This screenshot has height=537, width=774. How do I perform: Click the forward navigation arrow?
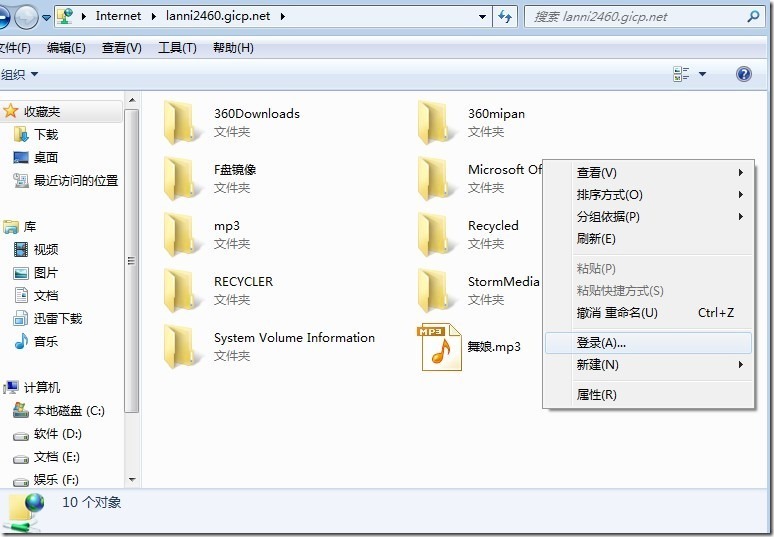point(26,17)
